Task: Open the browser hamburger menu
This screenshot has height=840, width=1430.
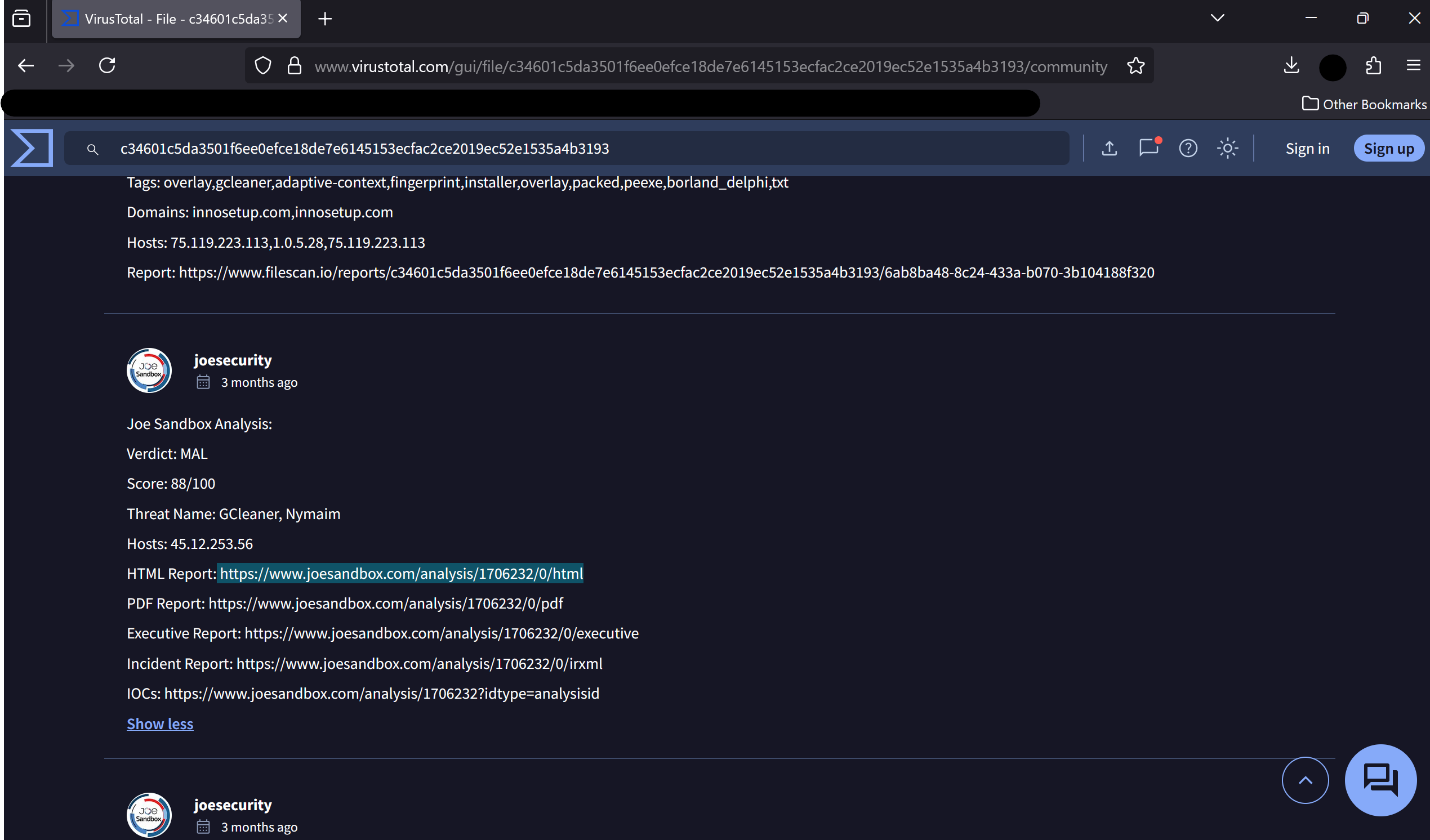Action: (x=1413, y=65)
